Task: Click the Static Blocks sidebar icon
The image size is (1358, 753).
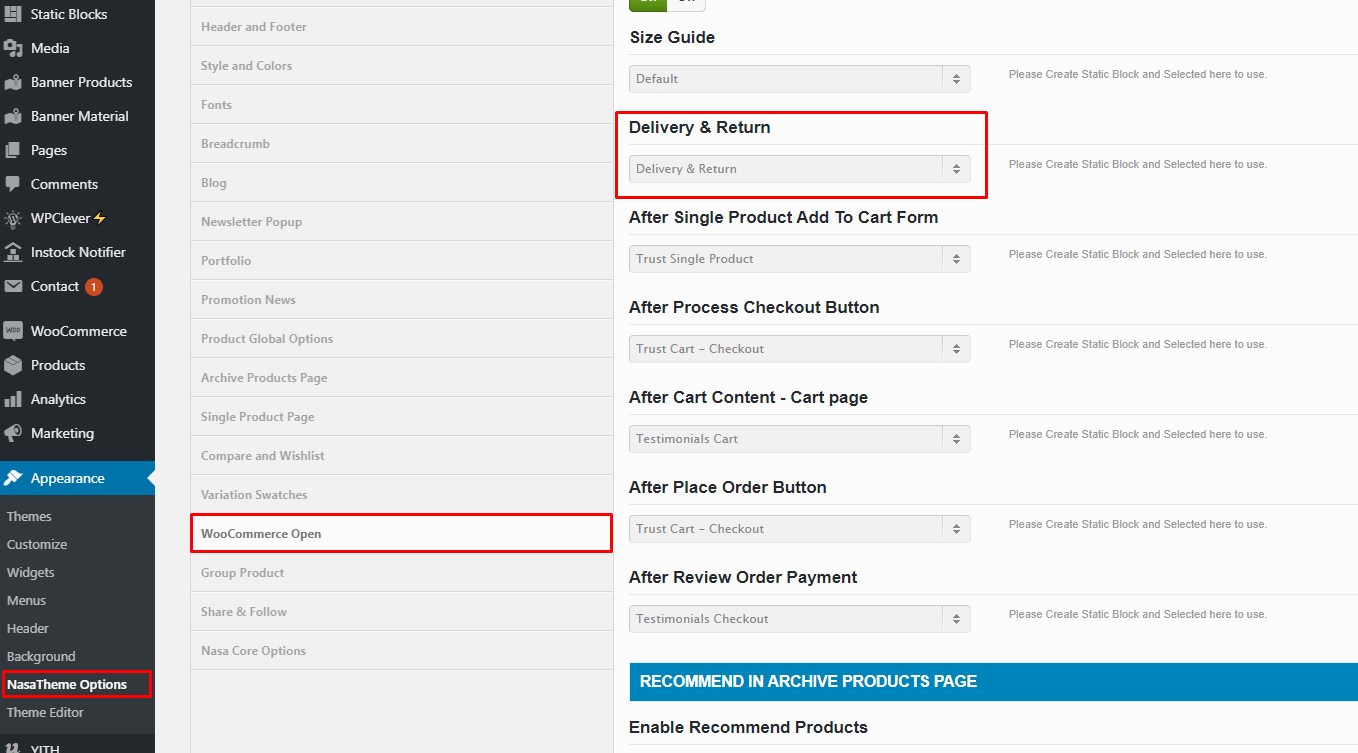Action: pos(13,14)
